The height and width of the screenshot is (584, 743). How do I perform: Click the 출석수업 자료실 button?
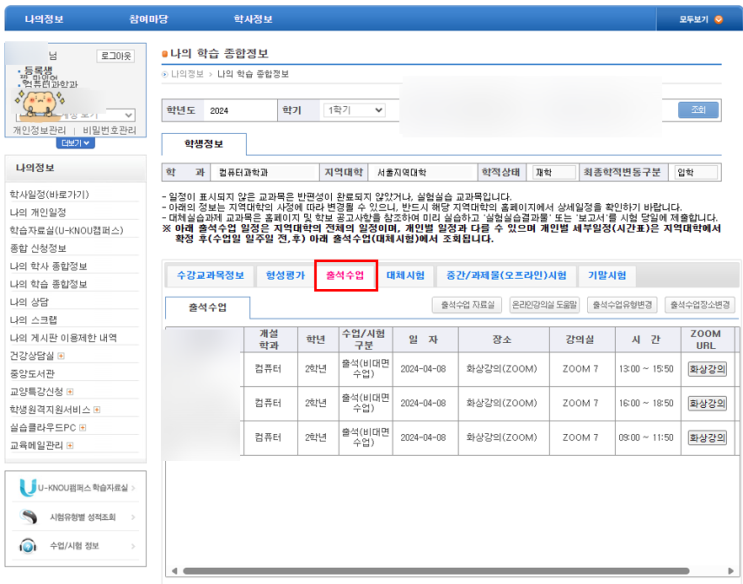pos(467,305)
